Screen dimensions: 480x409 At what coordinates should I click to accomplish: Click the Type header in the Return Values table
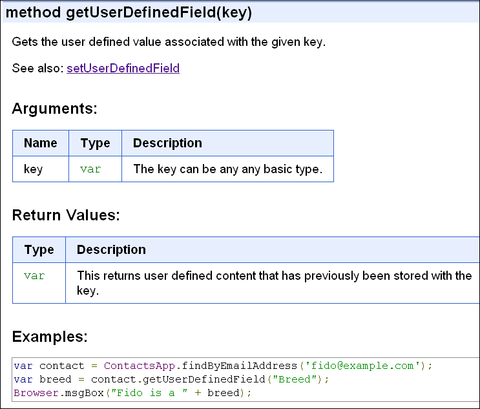39,250
